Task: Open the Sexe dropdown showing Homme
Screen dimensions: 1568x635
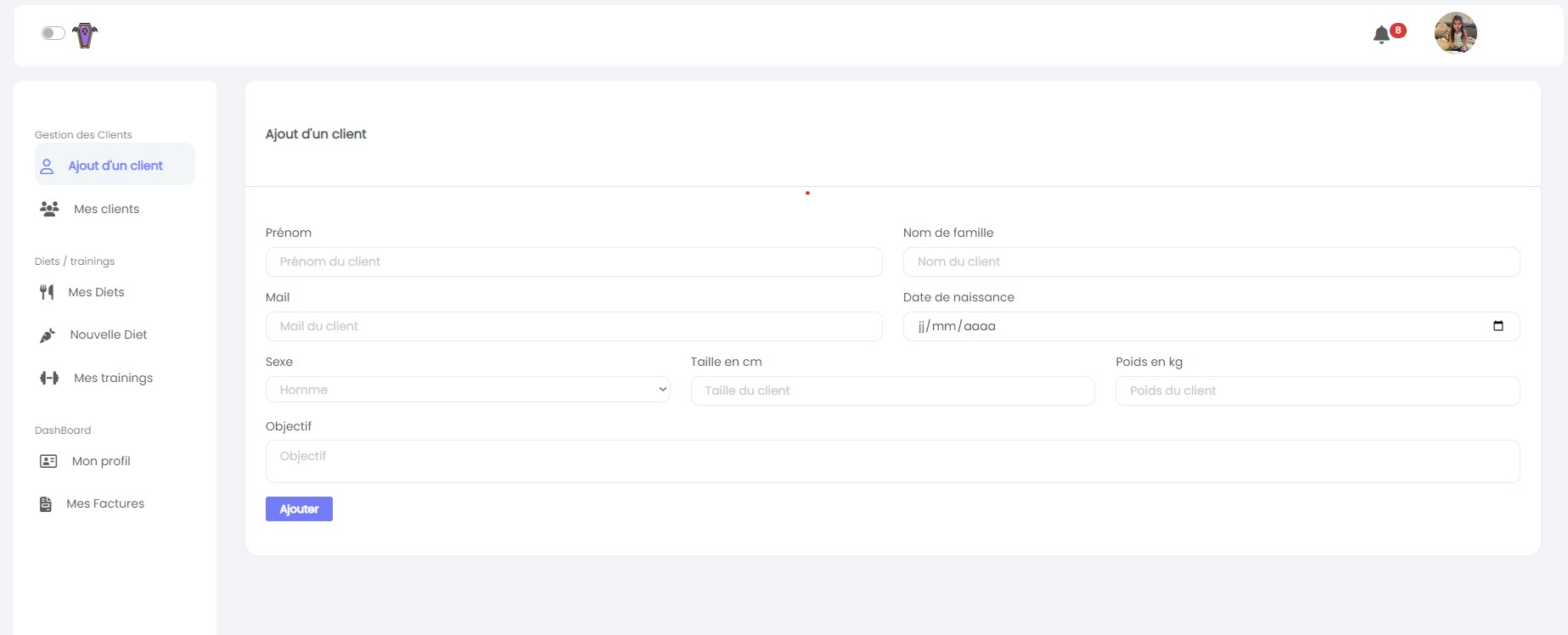Action: 468,390
